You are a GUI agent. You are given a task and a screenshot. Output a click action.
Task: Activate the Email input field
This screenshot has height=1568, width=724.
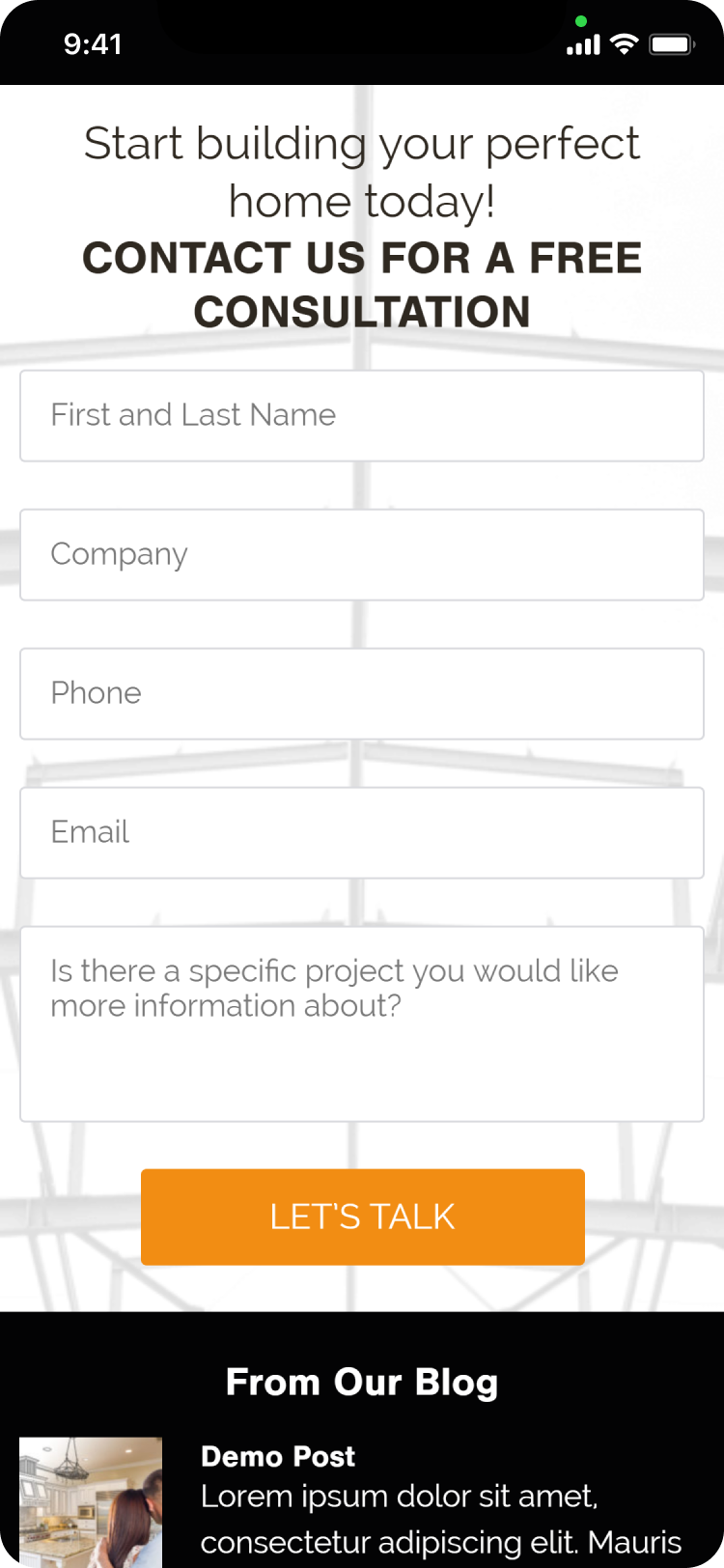click(x=362, y=833)
